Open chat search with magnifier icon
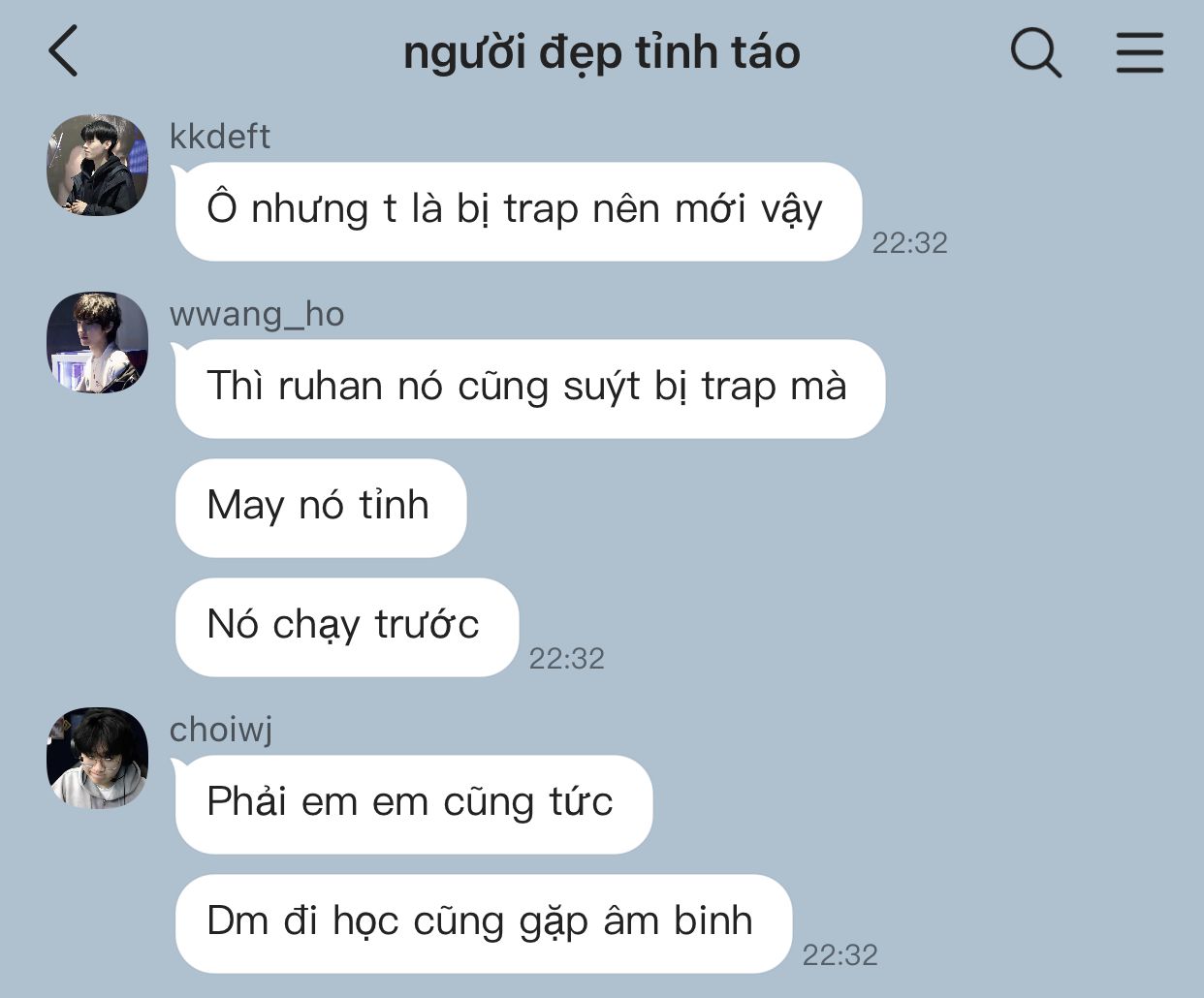 (1036, 51)
